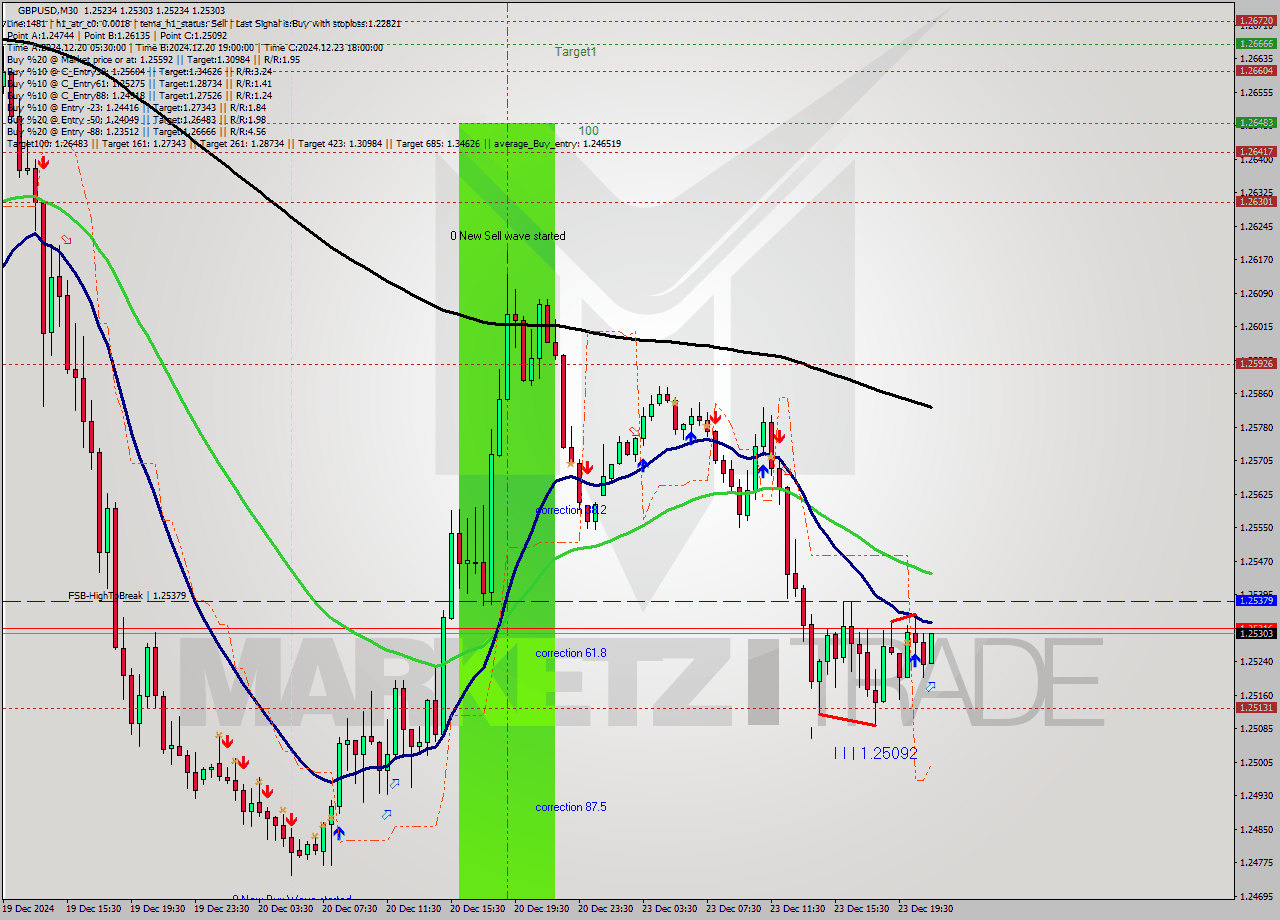The width and height of the screenshot is (1280, 920).
Task: Click the red 1.26720 price tag
Action: pos(1256,20)
